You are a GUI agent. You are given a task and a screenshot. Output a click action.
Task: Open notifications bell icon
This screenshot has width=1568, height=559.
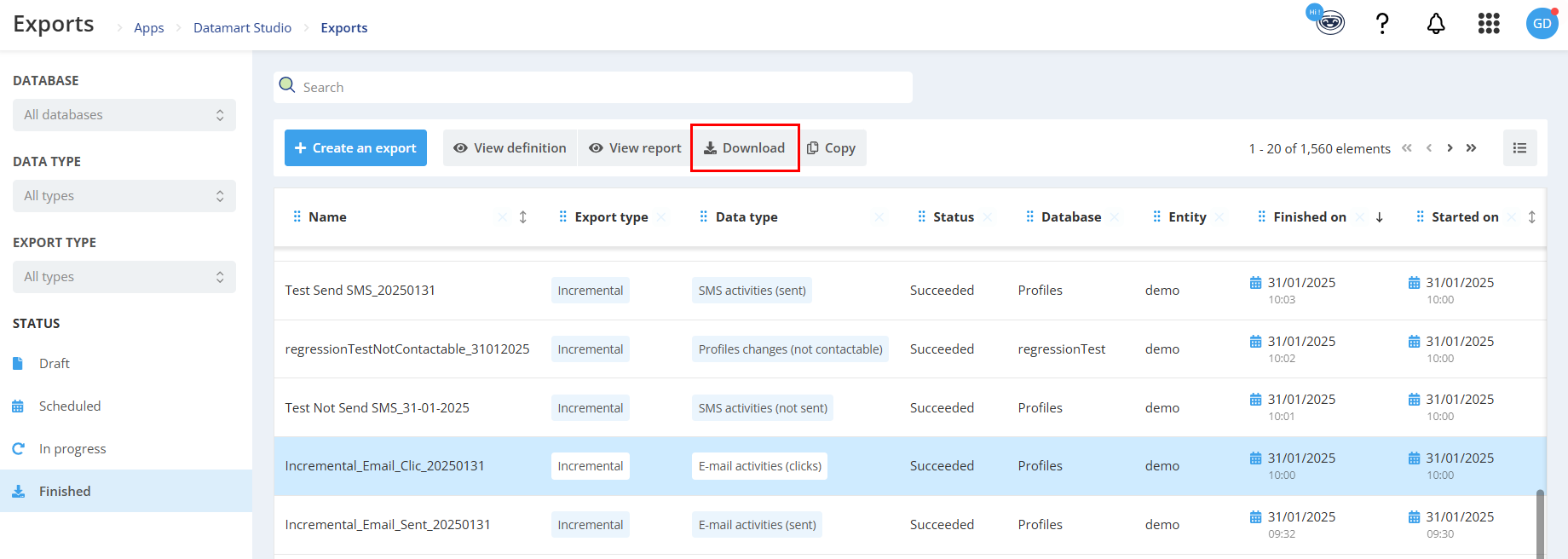pyautogui.click(x=1436, y=24)
